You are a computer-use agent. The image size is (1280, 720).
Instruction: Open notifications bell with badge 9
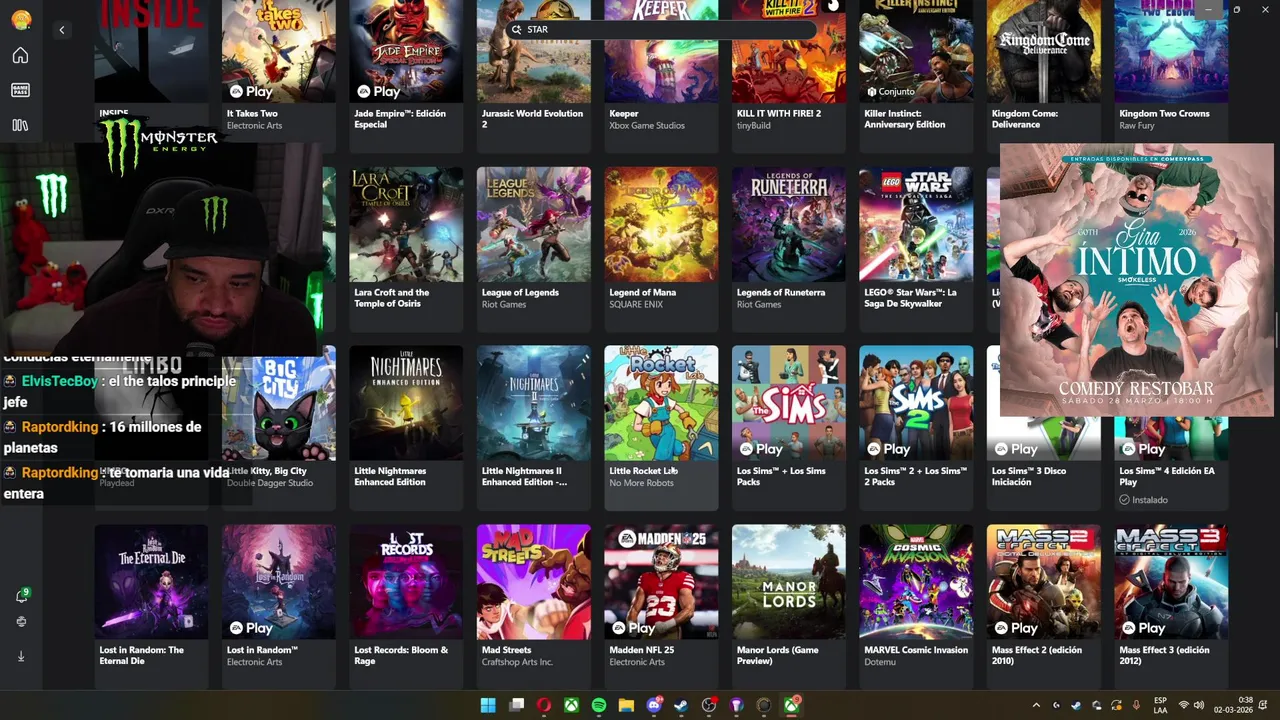[x=21, y=596]
